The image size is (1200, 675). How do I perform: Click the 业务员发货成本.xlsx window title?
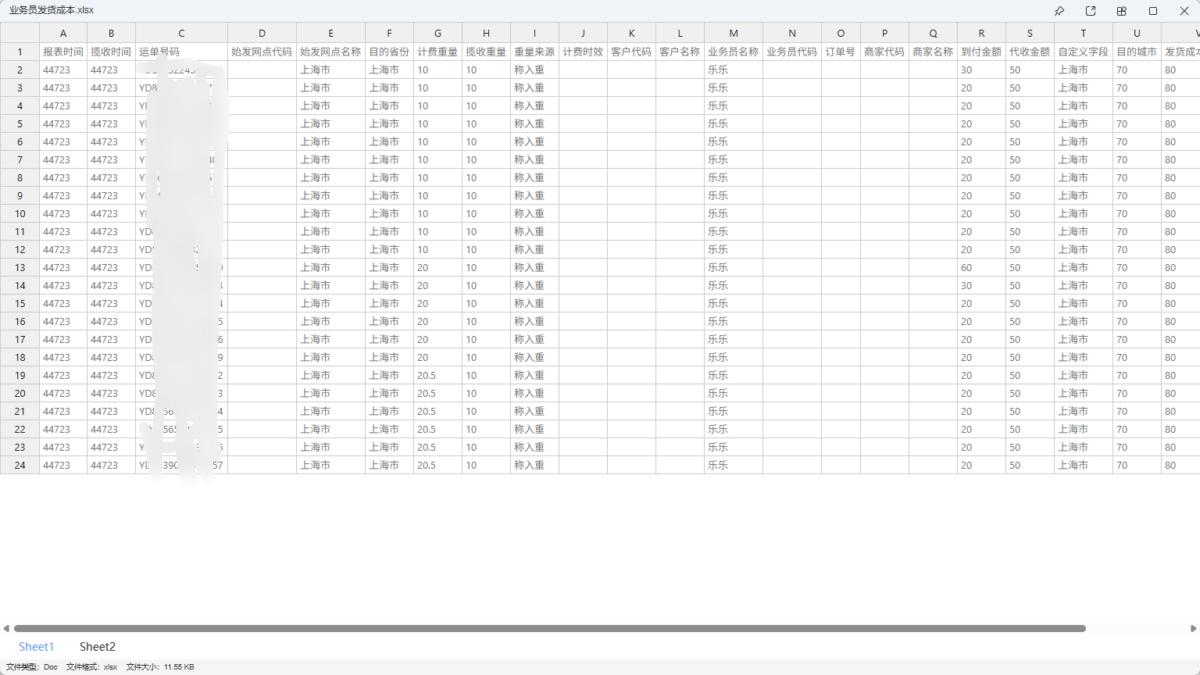pyautogui.click(x=52, y=9)
